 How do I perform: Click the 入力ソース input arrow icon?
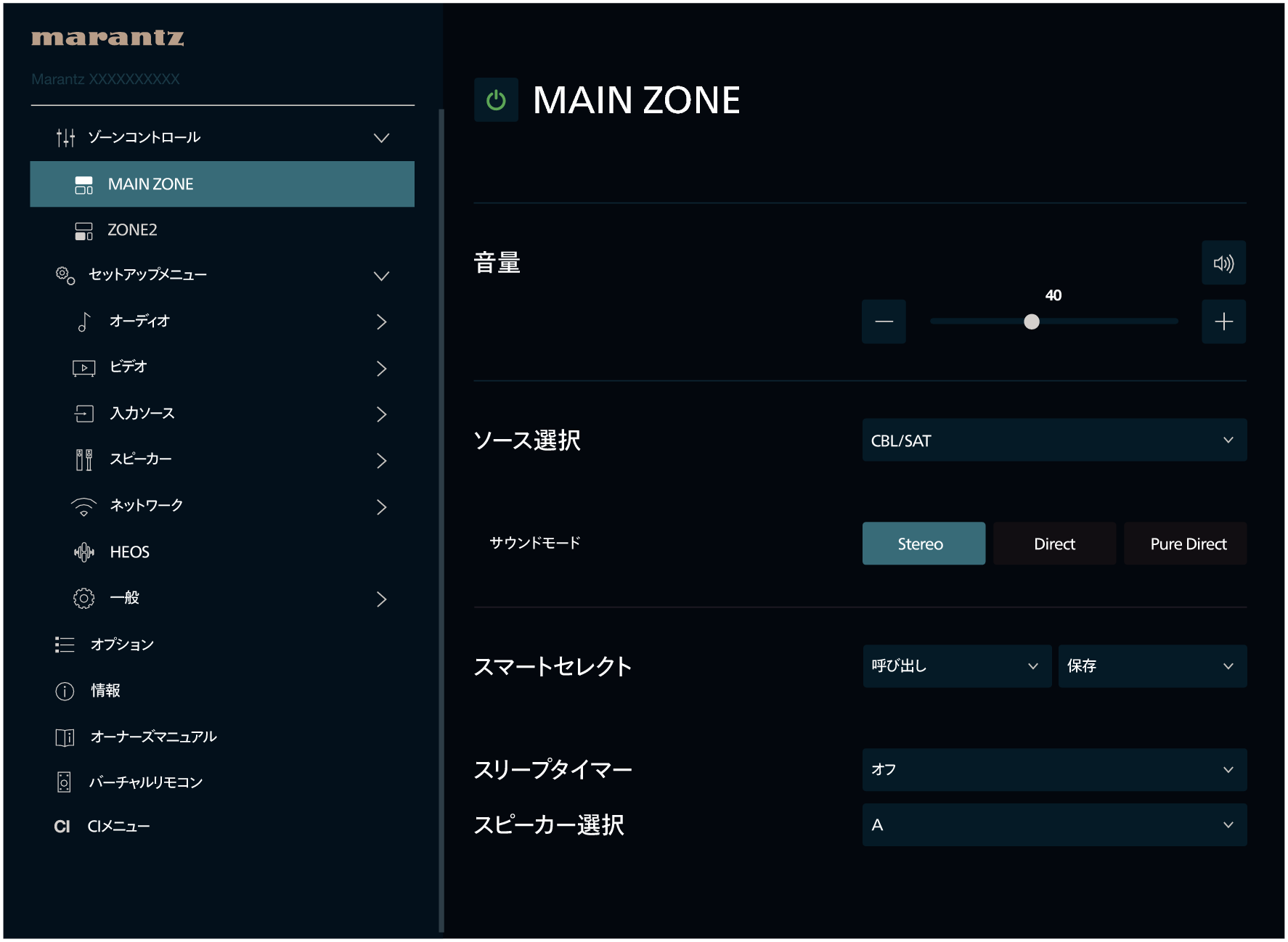(x=84, y=414)
